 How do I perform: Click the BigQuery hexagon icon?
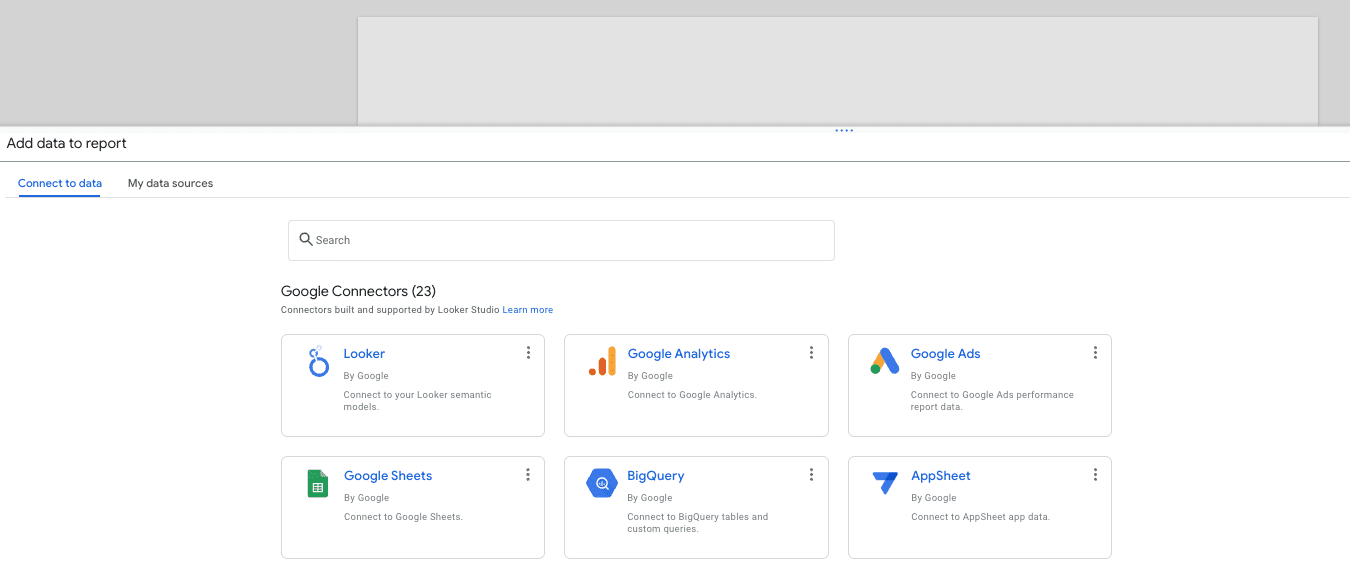602,483
